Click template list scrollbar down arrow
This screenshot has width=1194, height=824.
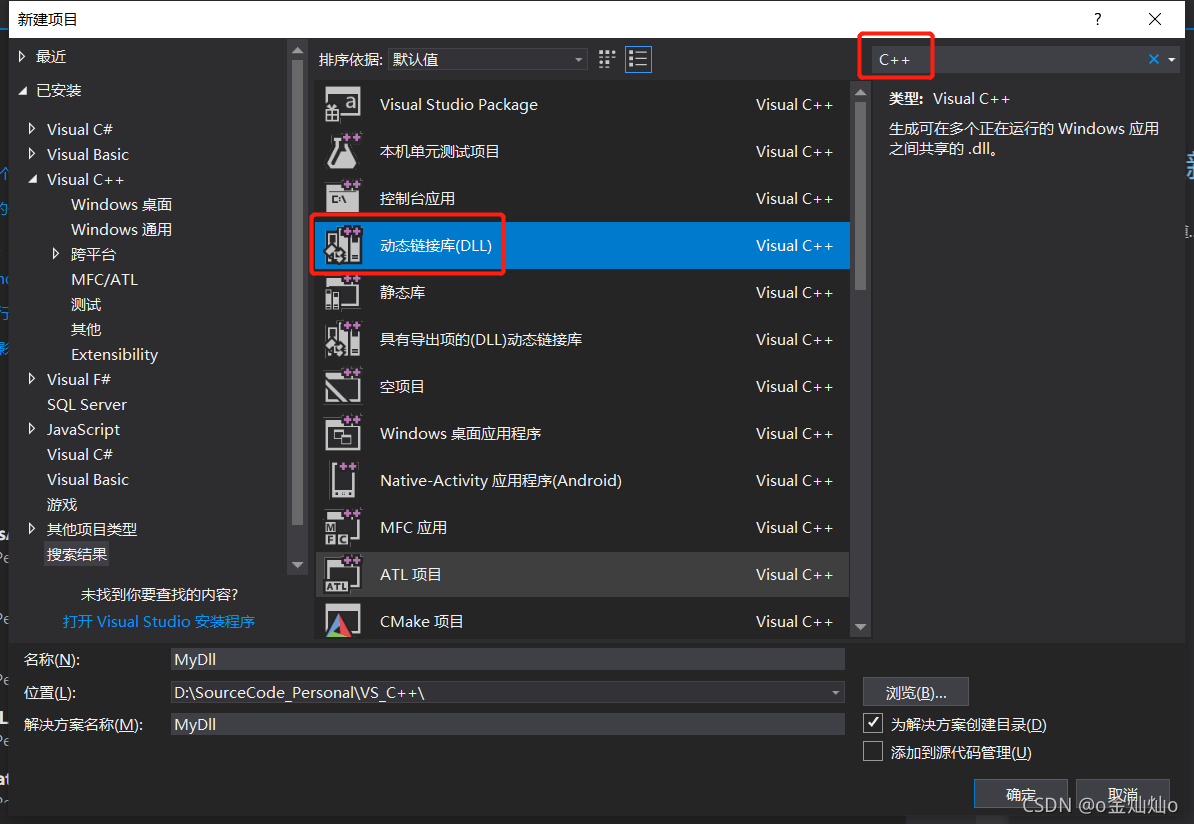pos(860,627)
